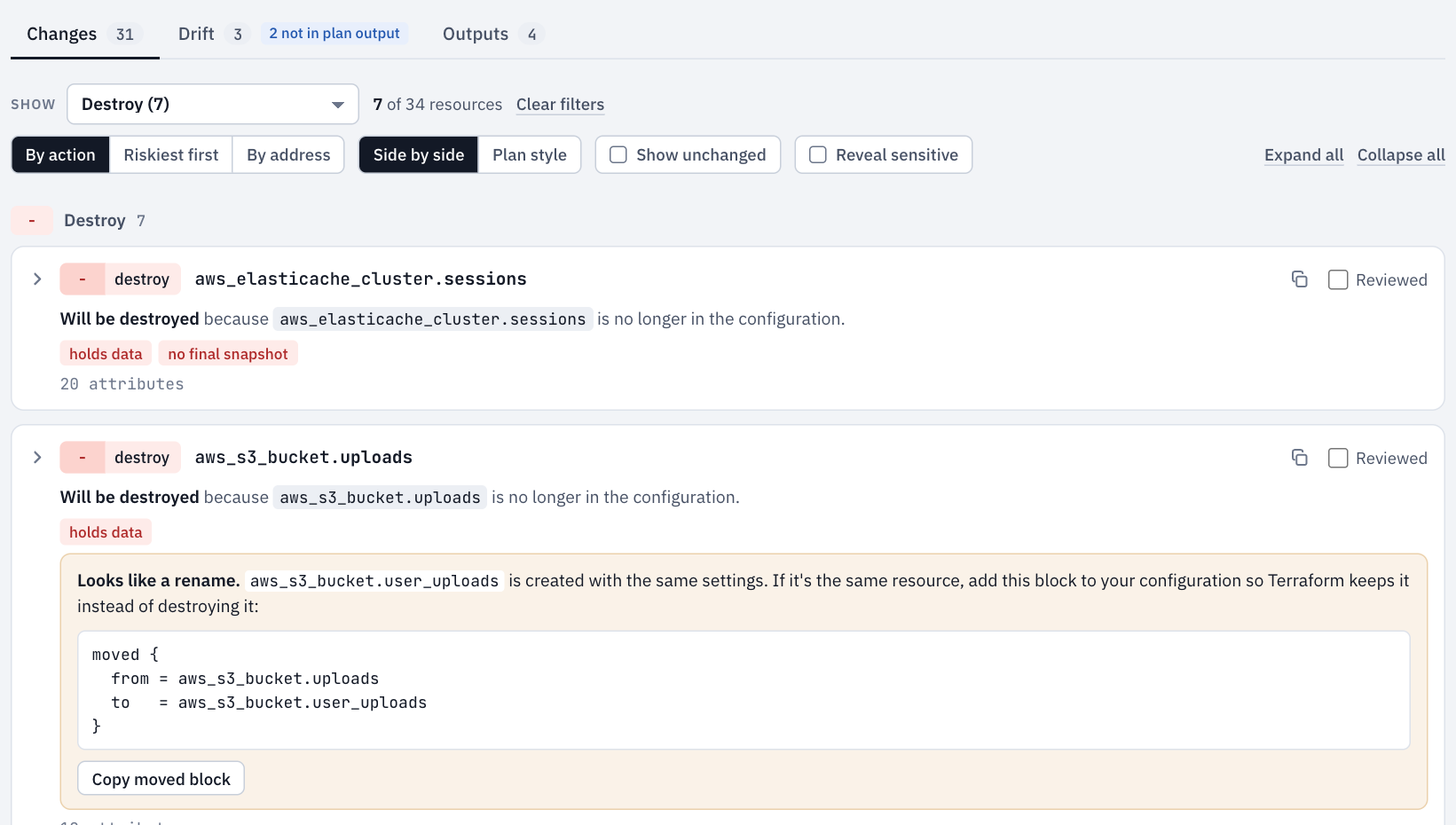Expand the aws_elasticache_cluster.sessions row chevron
Screen dimensions: 1456x825
click(37, 279)
